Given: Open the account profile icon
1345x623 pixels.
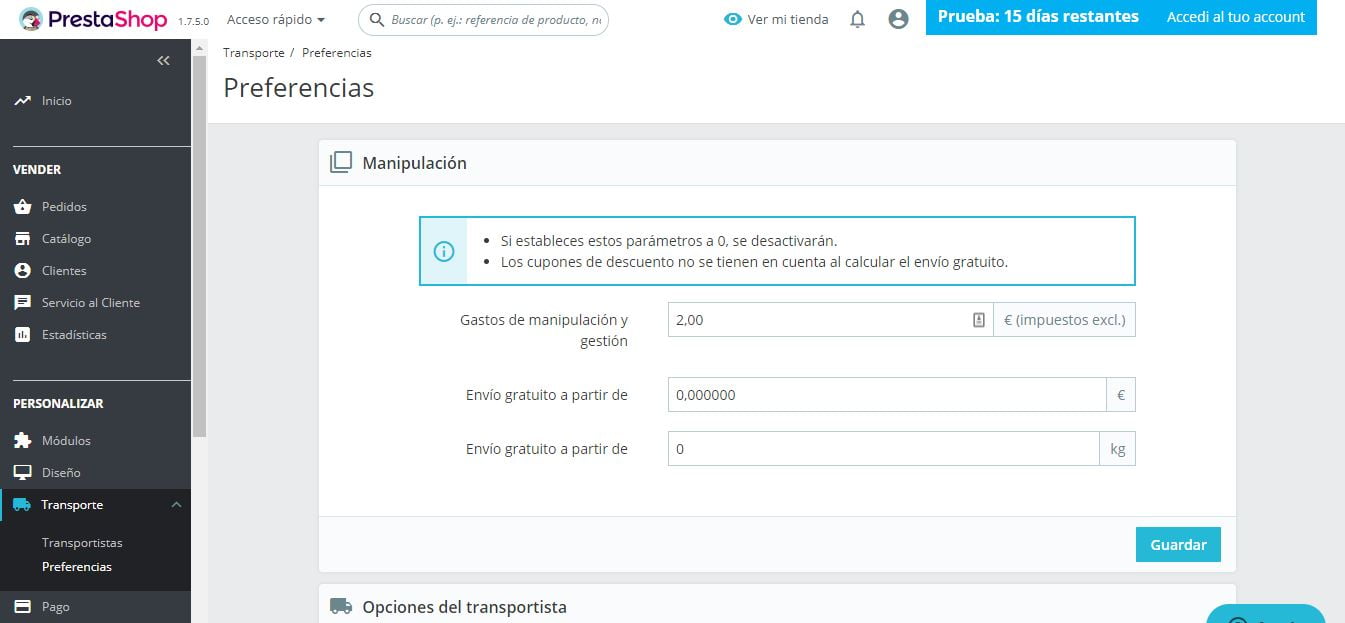Looking at the screenshot, I should pyautogui.click(x=897, y=19).
